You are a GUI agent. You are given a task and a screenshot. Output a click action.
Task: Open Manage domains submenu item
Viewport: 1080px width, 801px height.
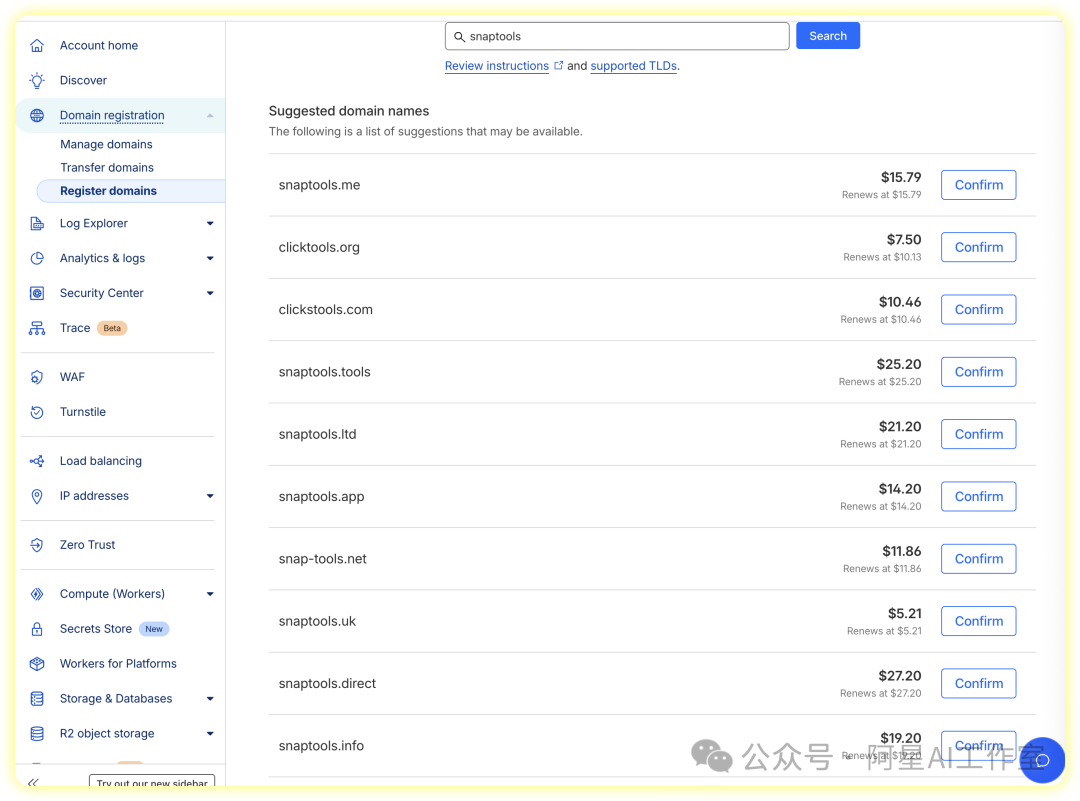(x=106, y=145)
